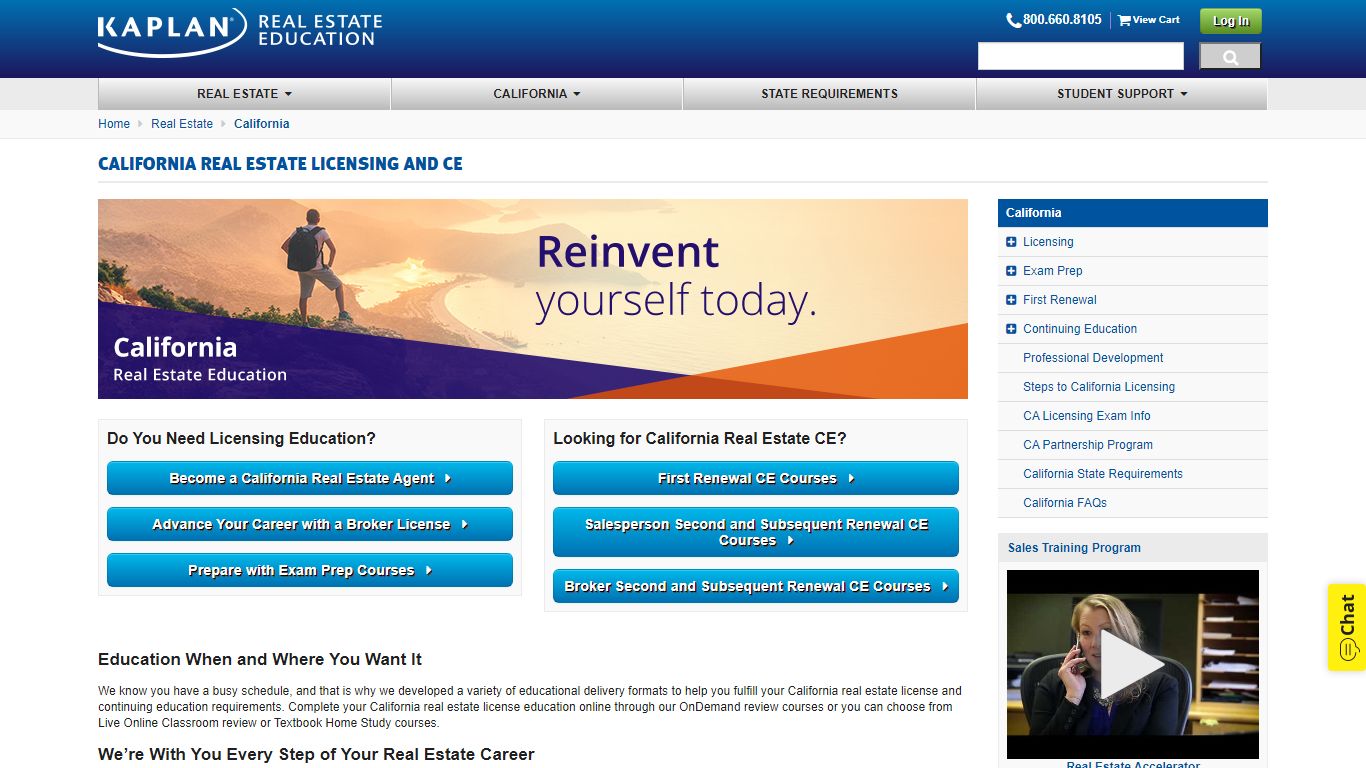Image resolution: width=1366 pixels, height=768 pixels.
Task: Open the California dropdown menu
Action: click(x=537, y=94)
